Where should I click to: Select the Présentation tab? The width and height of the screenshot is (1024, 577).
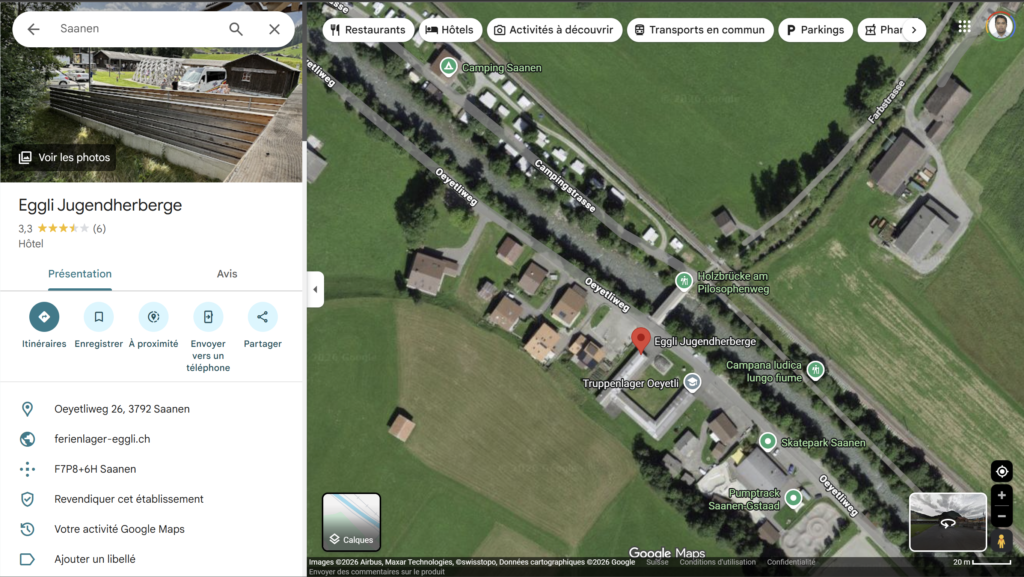click(80, 274)
